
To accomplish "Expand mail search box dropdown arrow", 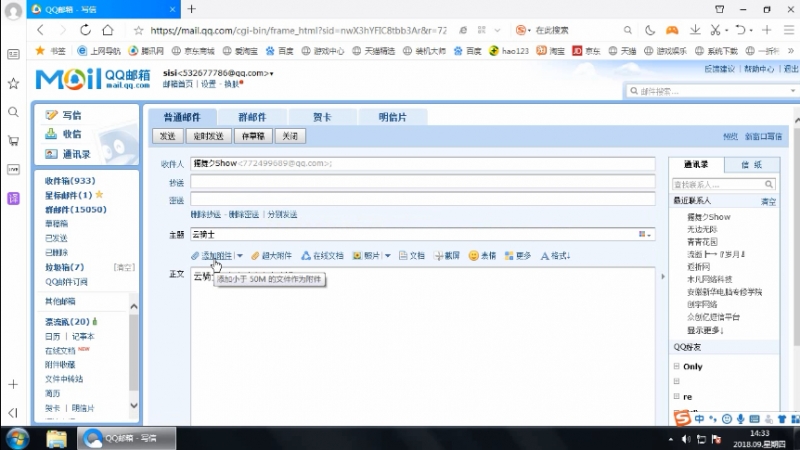I will point(792,91).
